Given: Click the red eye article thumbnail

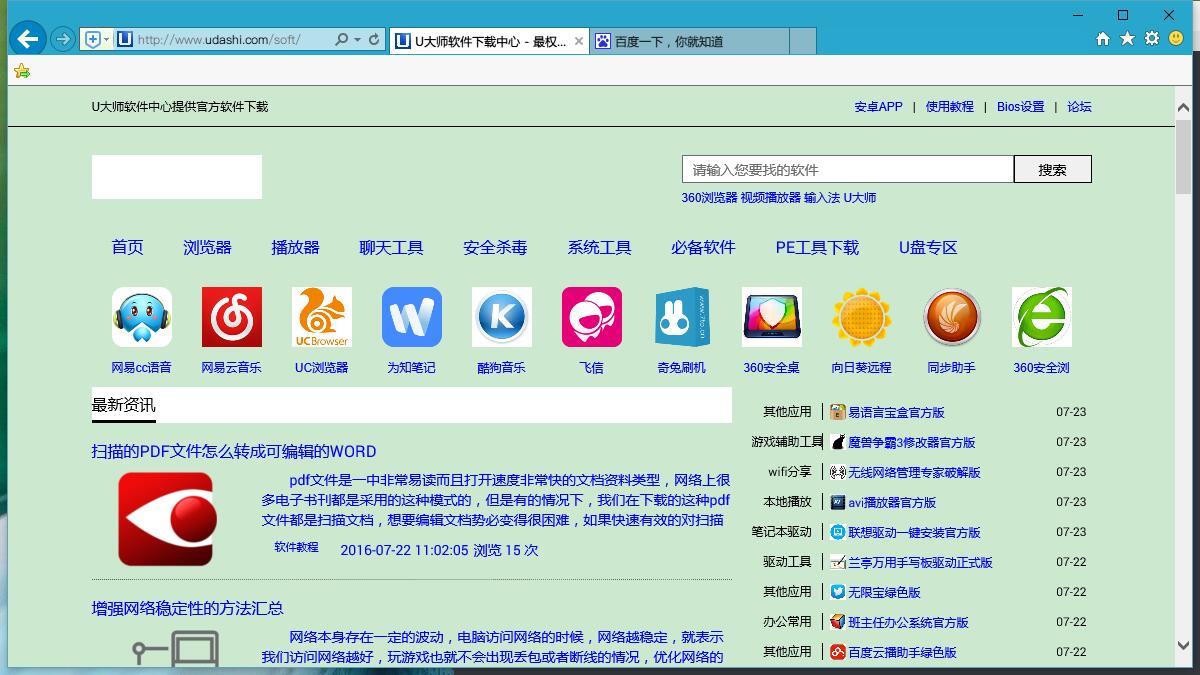Looking at the screenshot, I should click(x=166, y=519).
